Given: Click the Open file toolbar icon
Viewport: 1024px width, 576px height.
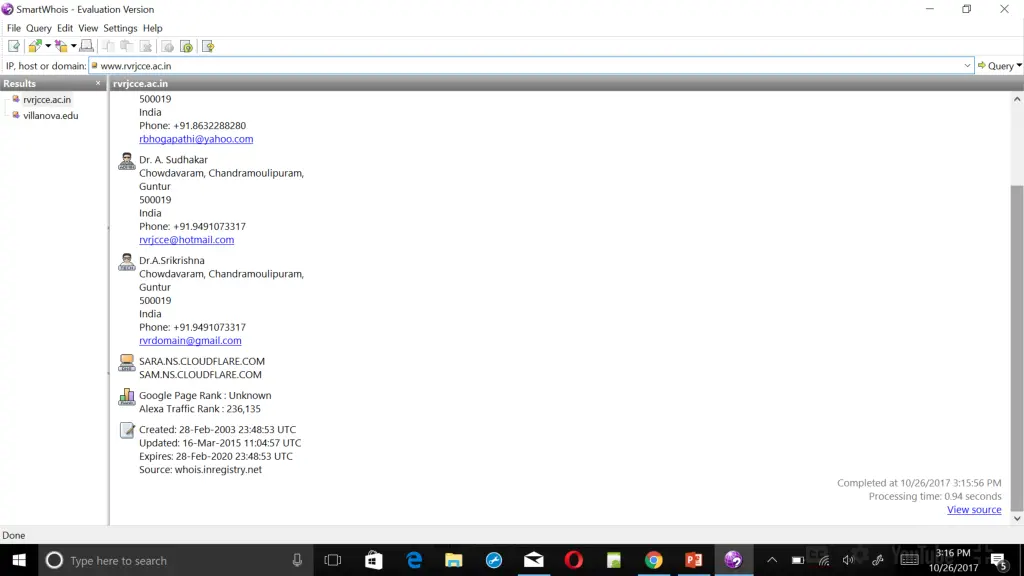Looking at the screenshot, I should pos(35,46).
